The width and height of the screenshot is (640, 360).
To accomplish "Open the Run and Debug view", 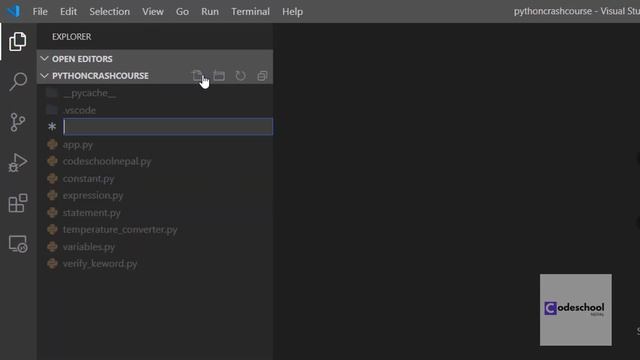I will coord(18,162).
